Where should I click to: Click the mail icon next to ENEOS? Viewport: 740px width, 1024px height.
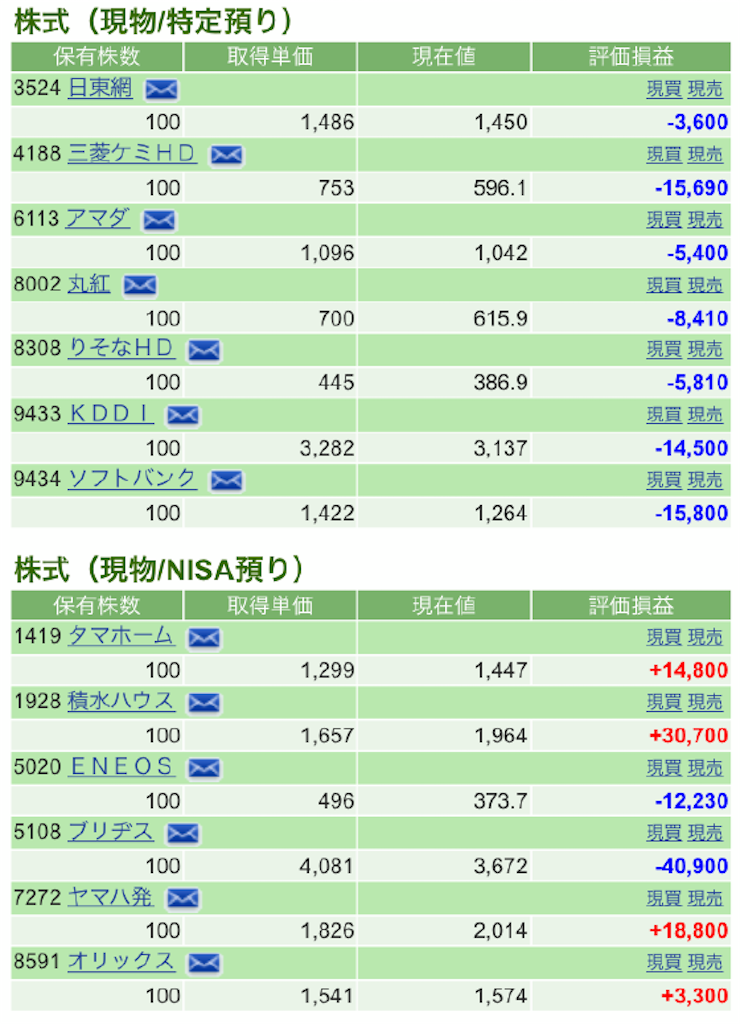click(x=204, y=768)
